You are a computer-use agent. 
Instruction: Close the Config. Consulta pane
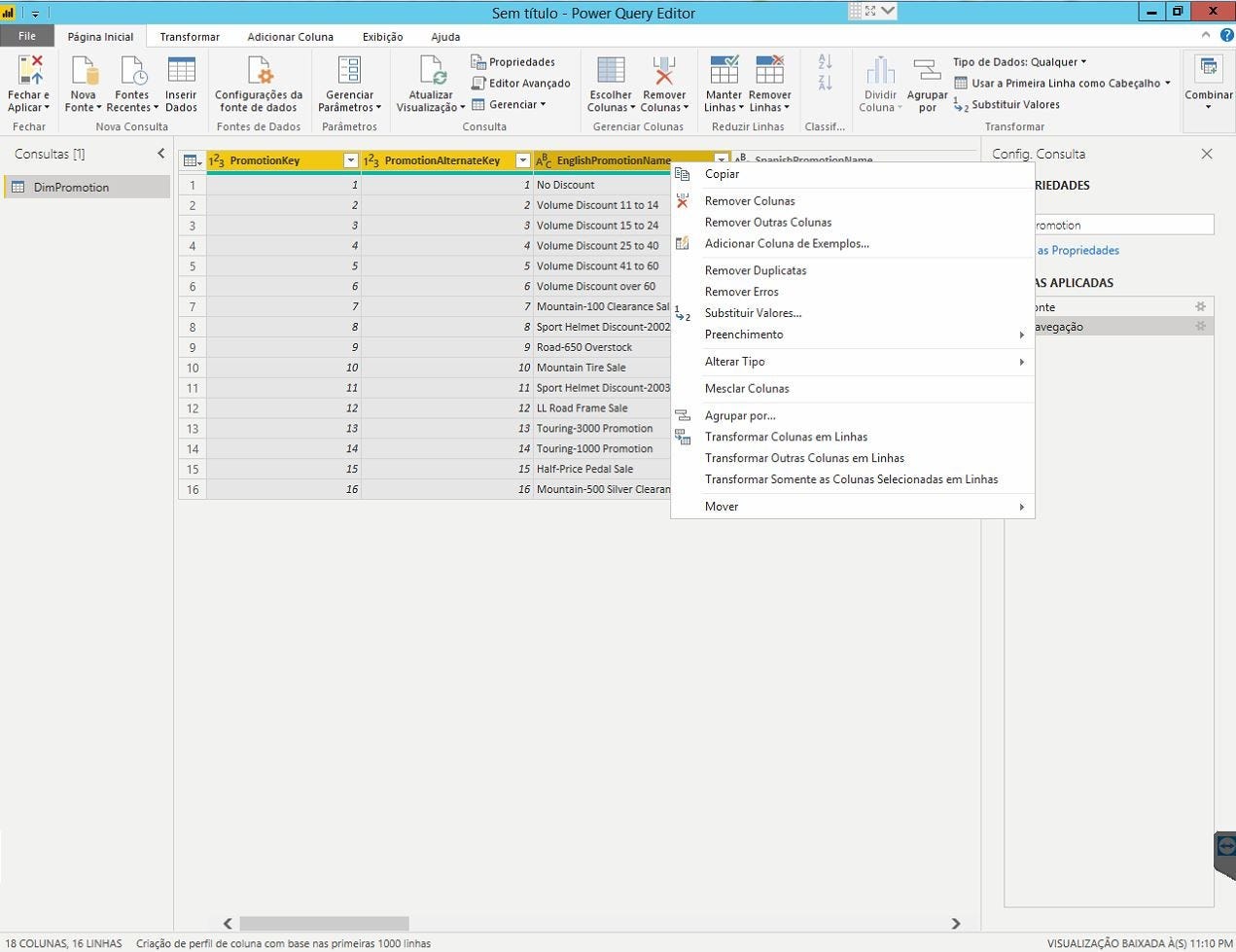[1207, 154]
